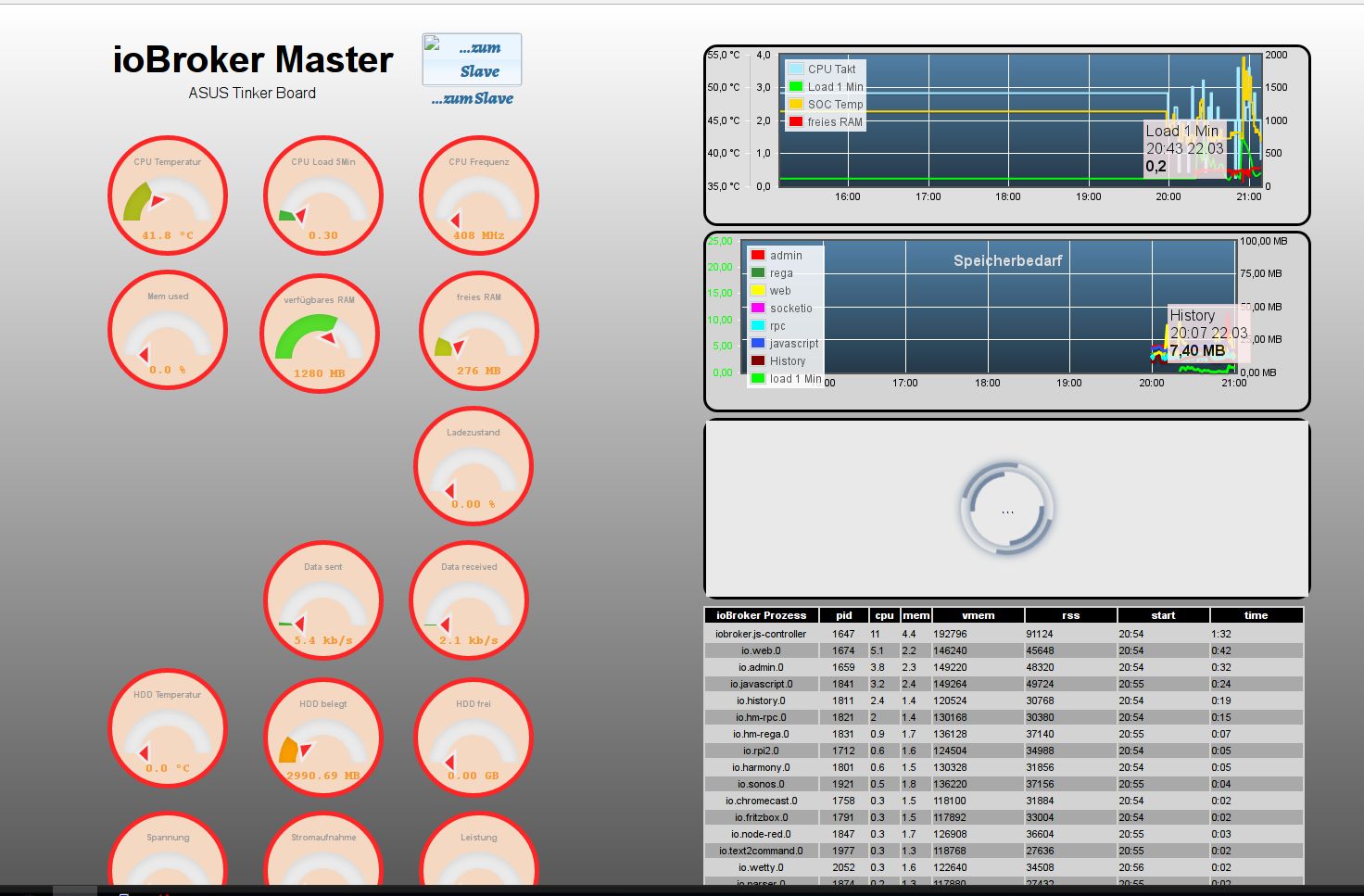
Task: Click the 'ioBroker Prozess' column header
Action: pyautogui.click(x=762, y=615)
